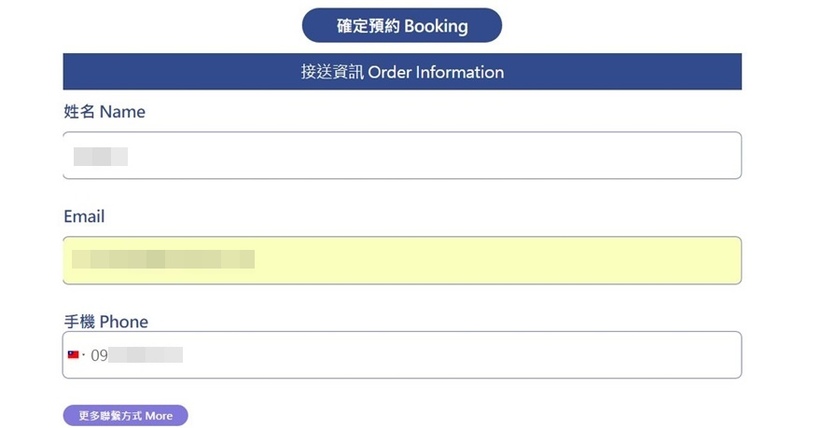
Task: Click the Email label text
Action: tap(84, 217)
